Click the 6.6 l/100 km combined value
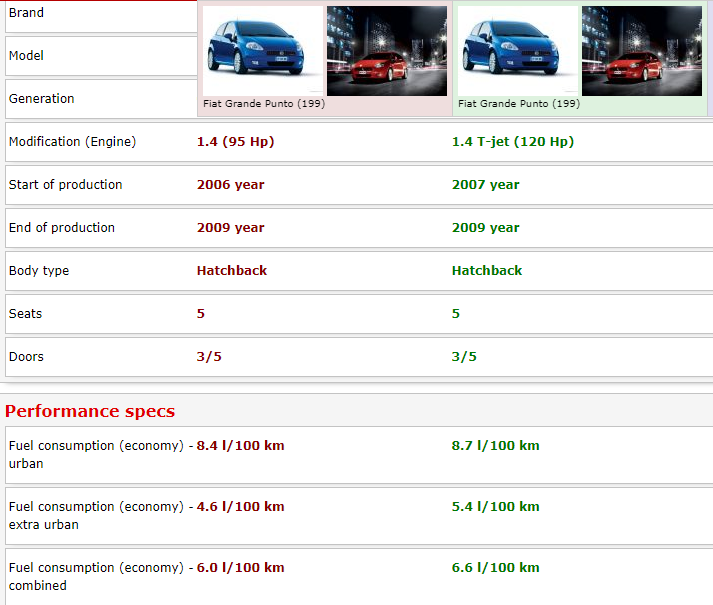This screenshot has height=605, width=713. coord(496,567)
